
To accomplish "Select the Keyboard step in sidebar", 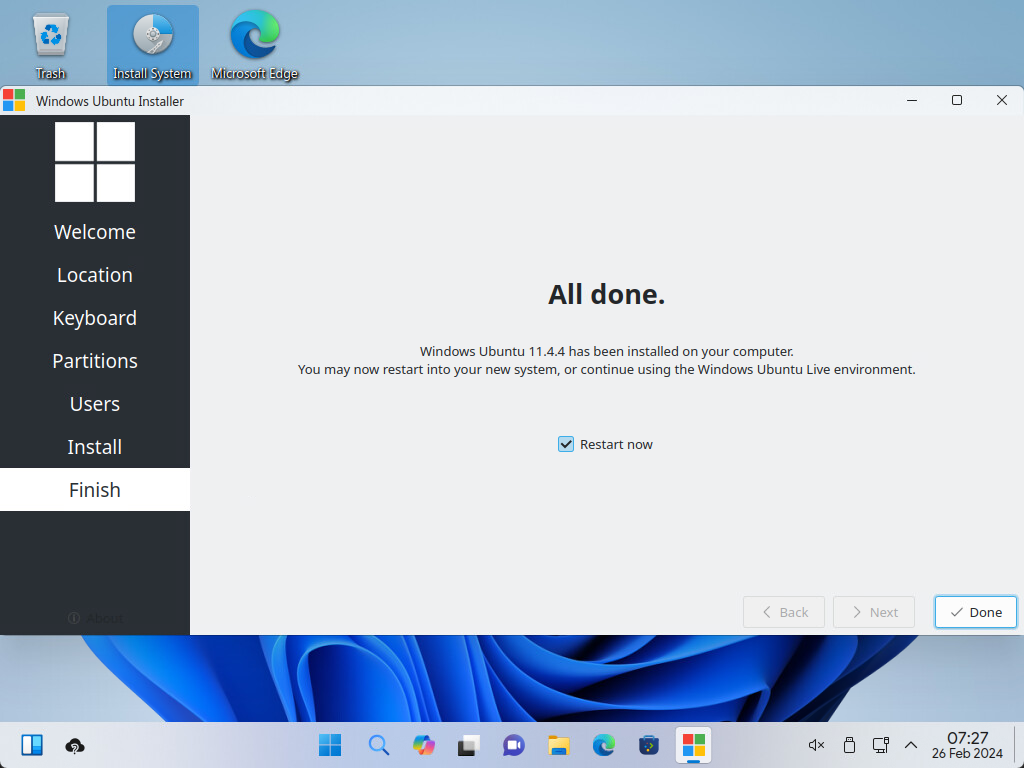I will 95,318.
